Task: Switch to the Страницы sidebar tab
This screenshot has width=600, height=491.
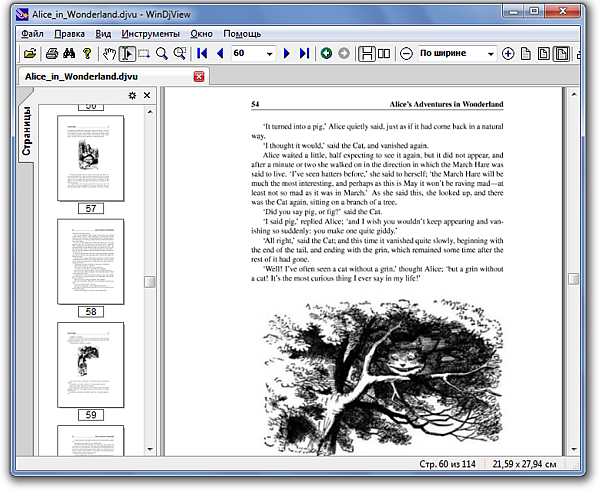Action: coord(27,130)
